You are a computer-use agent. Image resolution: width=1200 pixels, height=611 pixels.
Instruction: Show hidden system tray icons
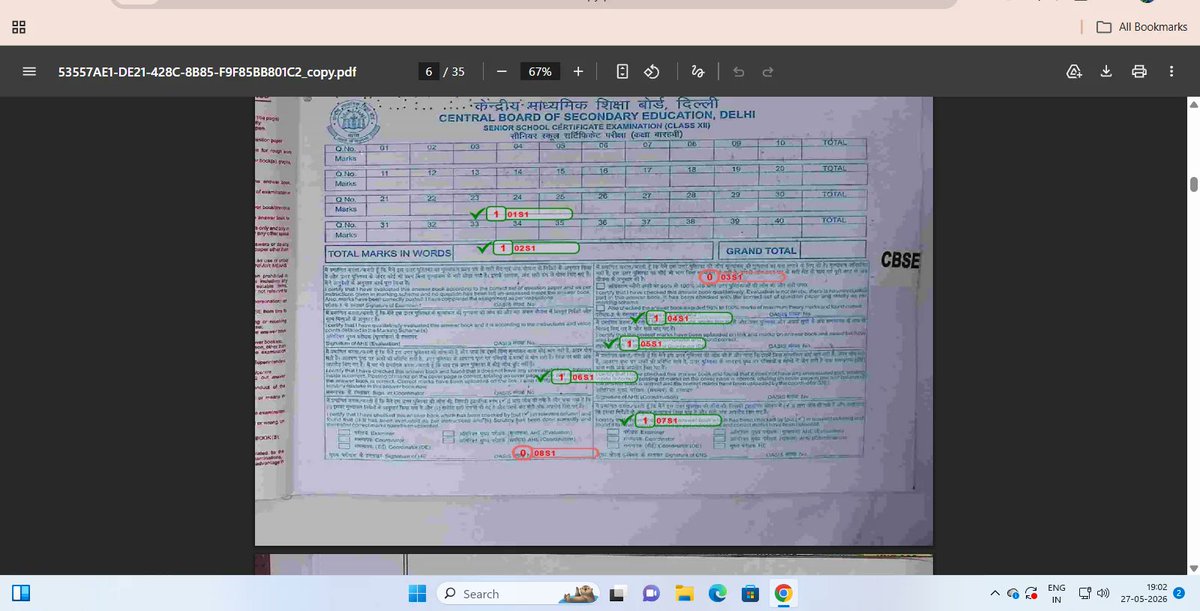click(995, 592)
